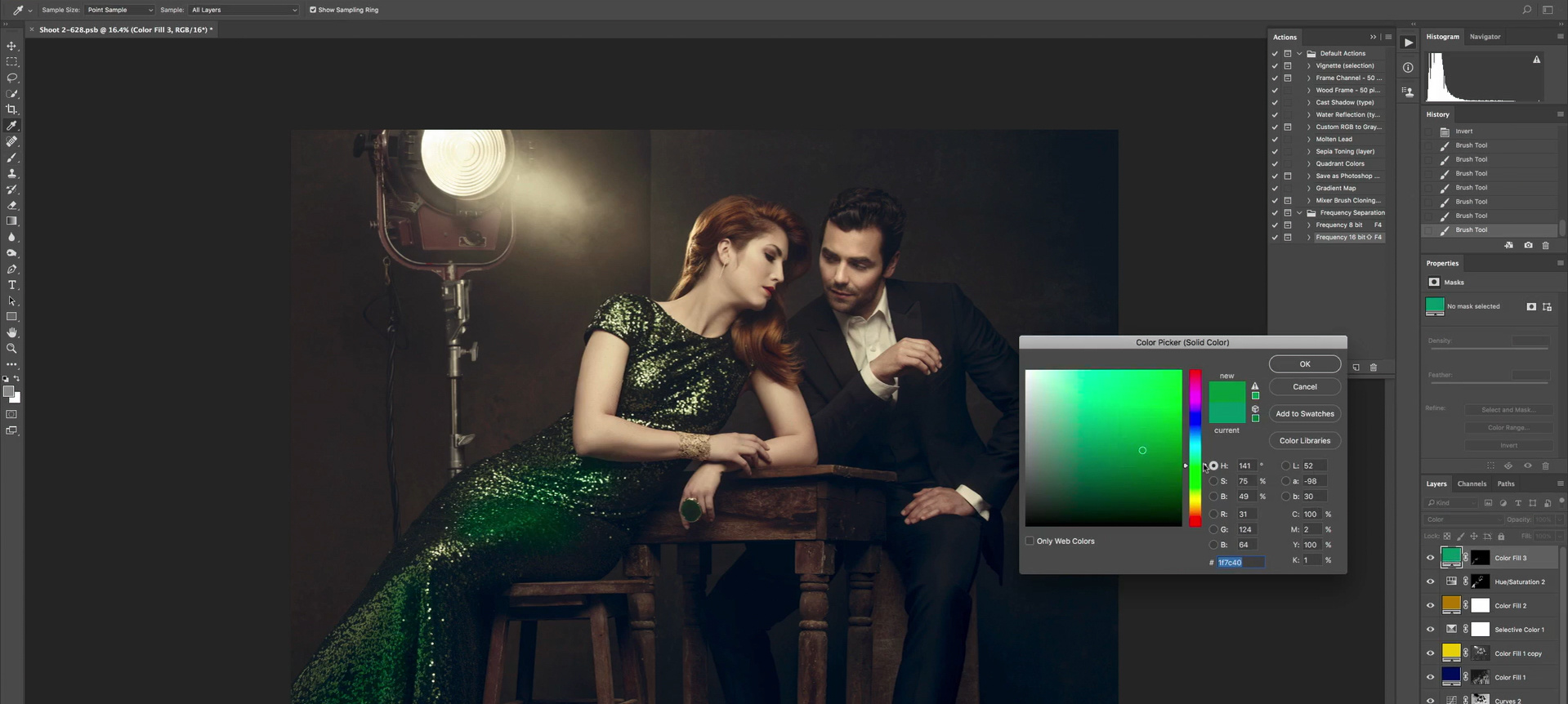Viewport: 1568px width, 704px height.
Task: Hide the Color Fill 3 layer
Action: pyautogui.click(x=1430, y=558)
